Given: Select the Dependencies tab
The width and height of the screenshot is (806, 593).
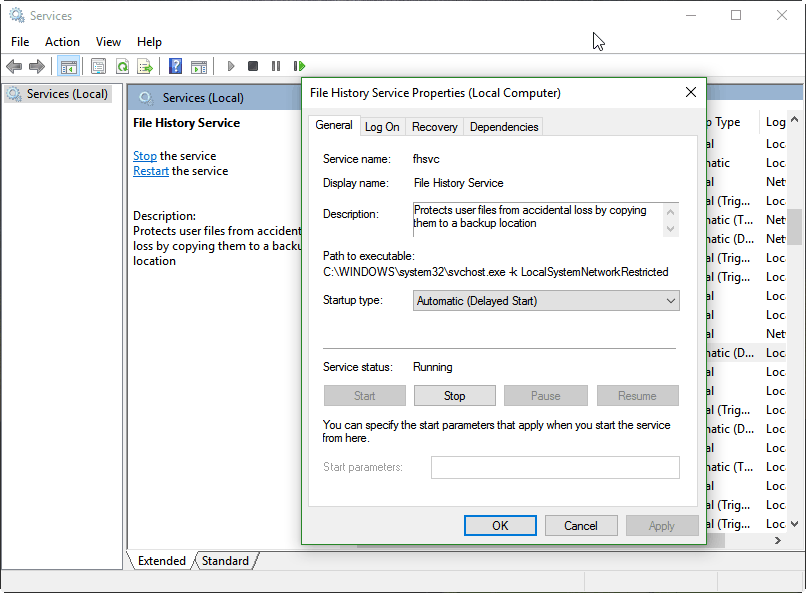Looking at the screenshot, I should (x=504, y=127).
